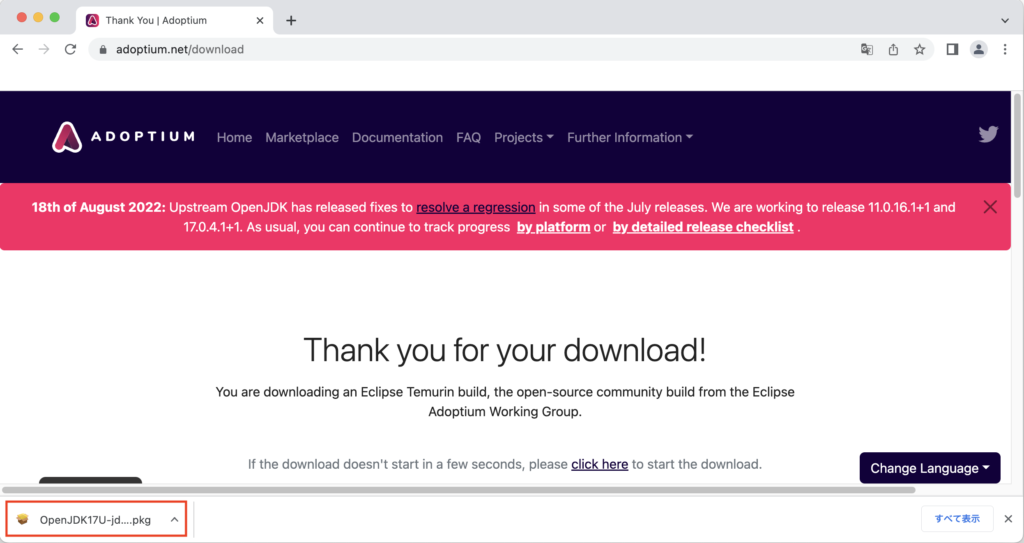
Task: Click the すべて表示 show all button
Action: pos(957,519)
